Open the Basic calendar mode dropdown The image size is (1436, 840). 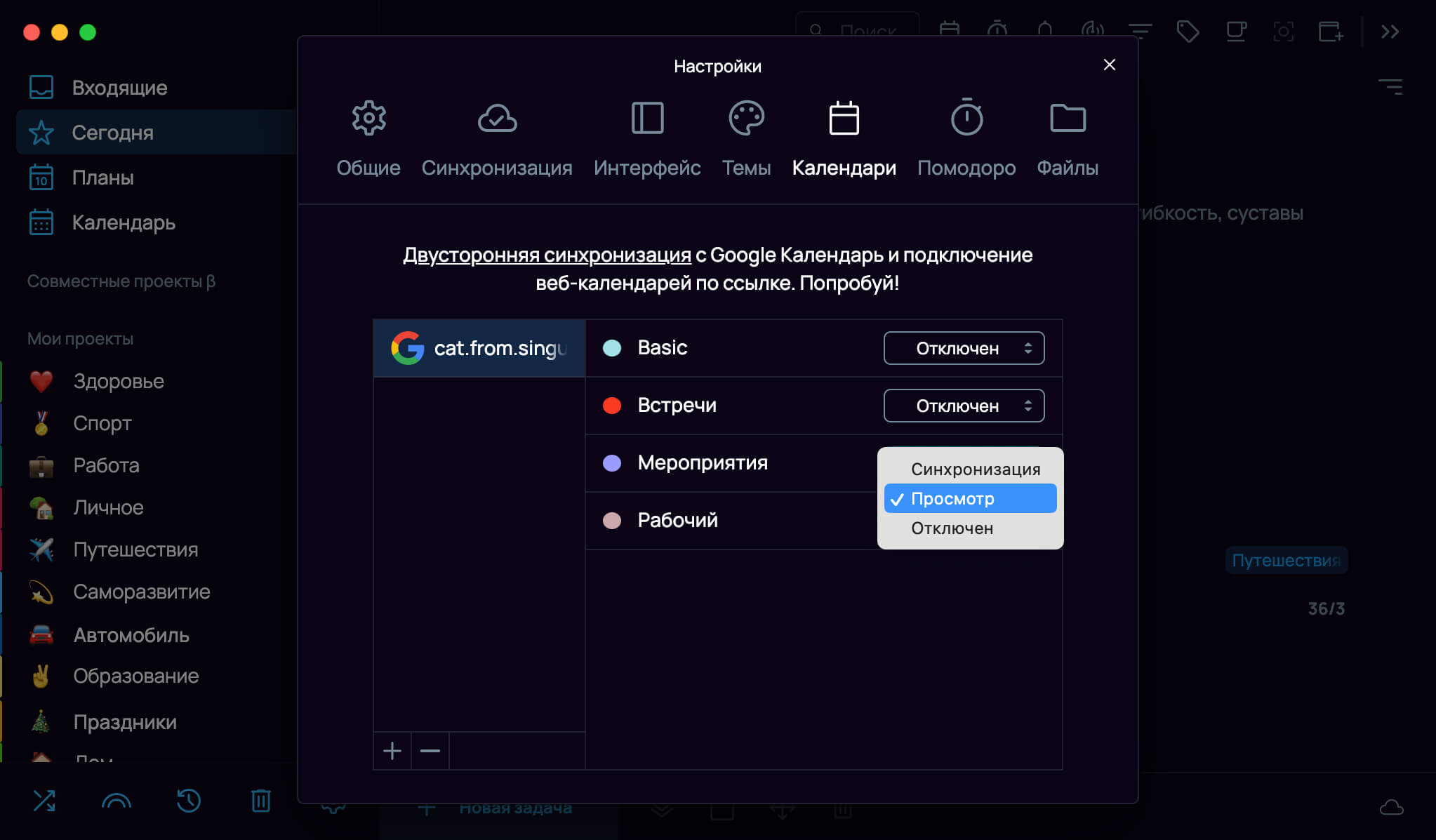point(964,348)
